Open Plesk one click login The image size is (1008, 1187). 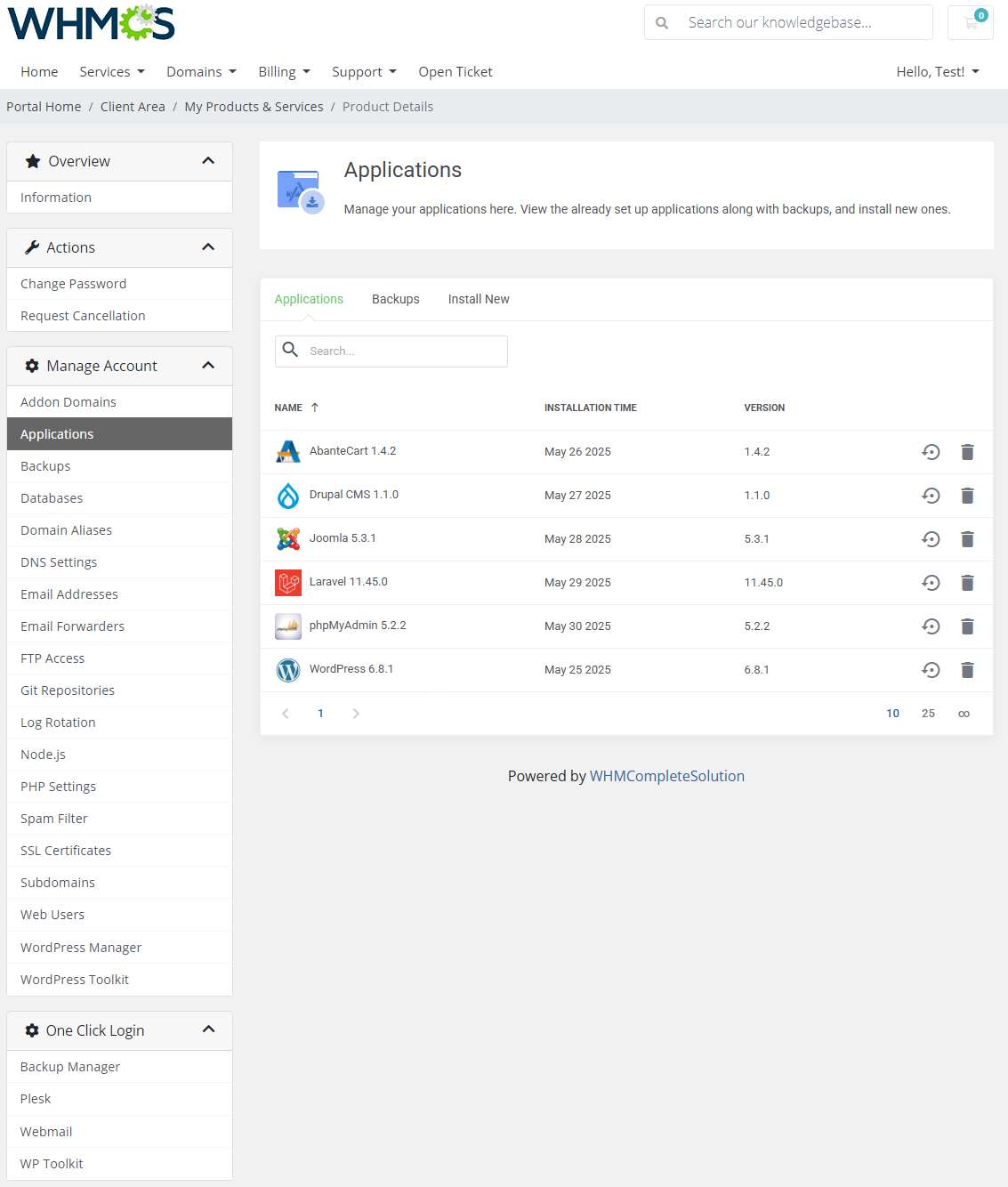(x=119, y=1099)
